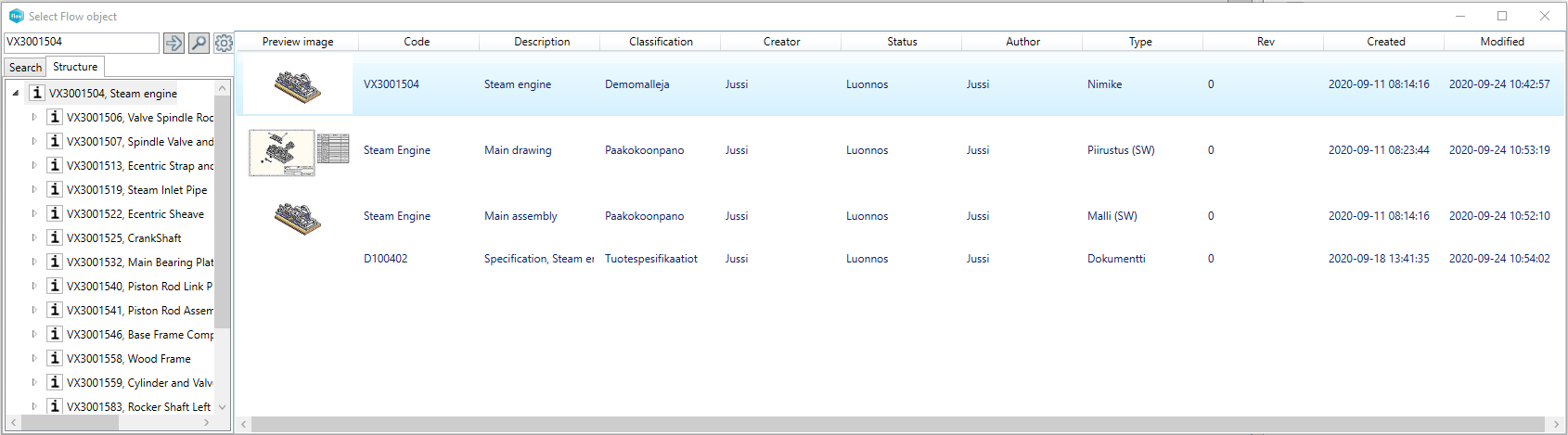Sort by the Modified column header

click(1502, 42)
